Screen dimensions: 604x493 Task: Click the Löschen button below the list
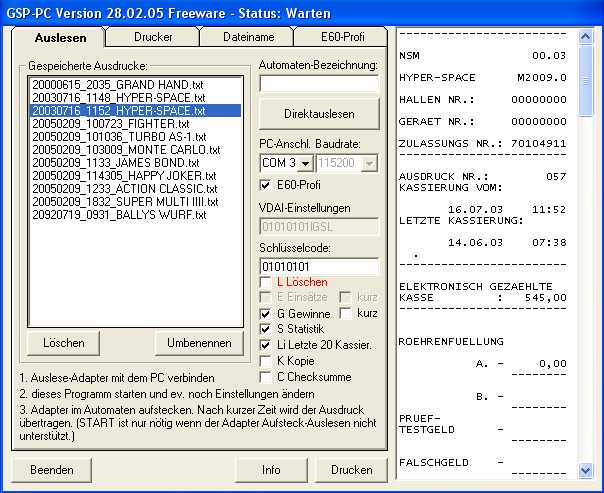tap(64, 343)
